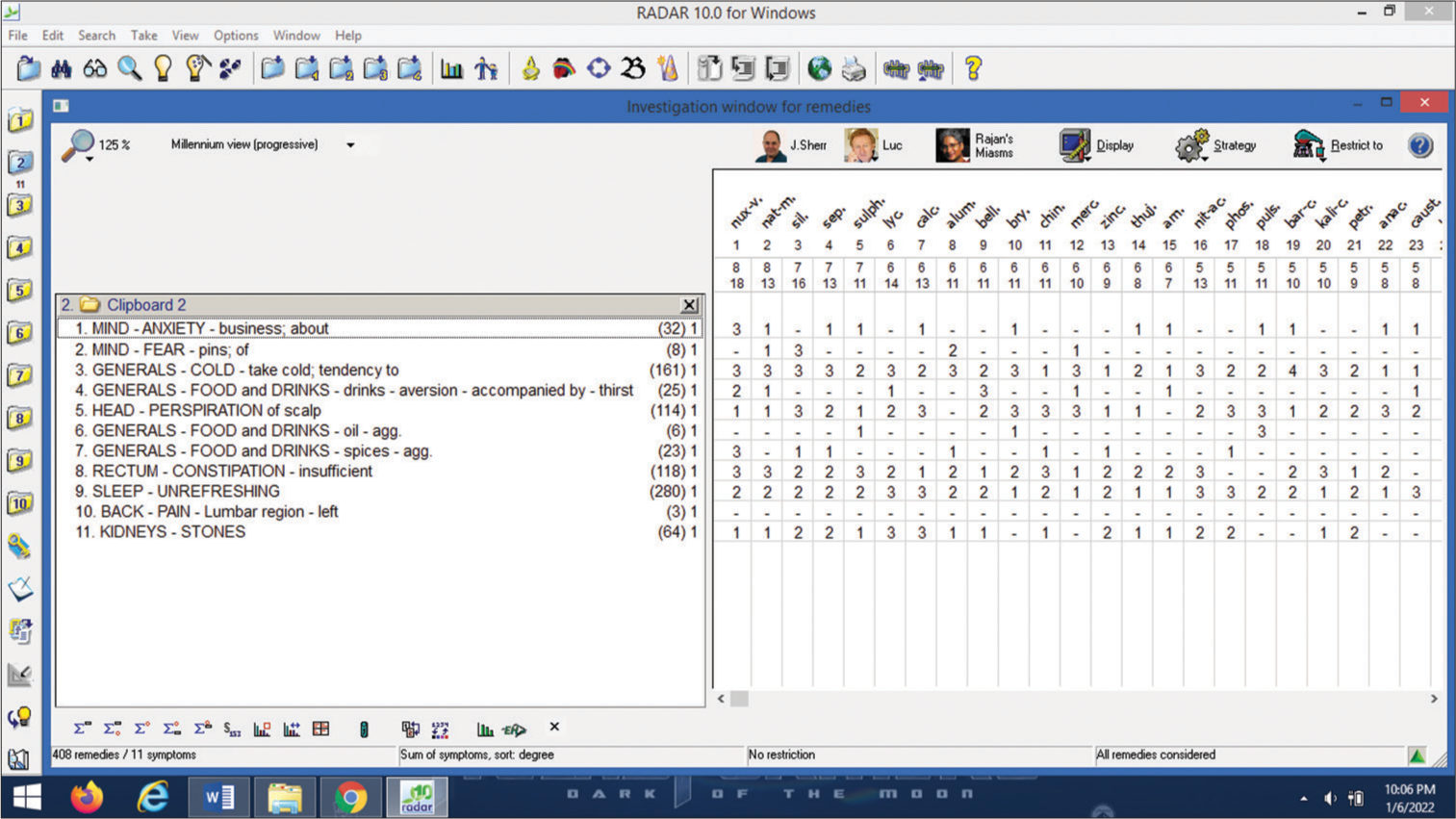Select the symptom RECTUM - CONSTIPATION - insufficient
This screenshot has height=819, width=1456.
(x=380, y=471)
